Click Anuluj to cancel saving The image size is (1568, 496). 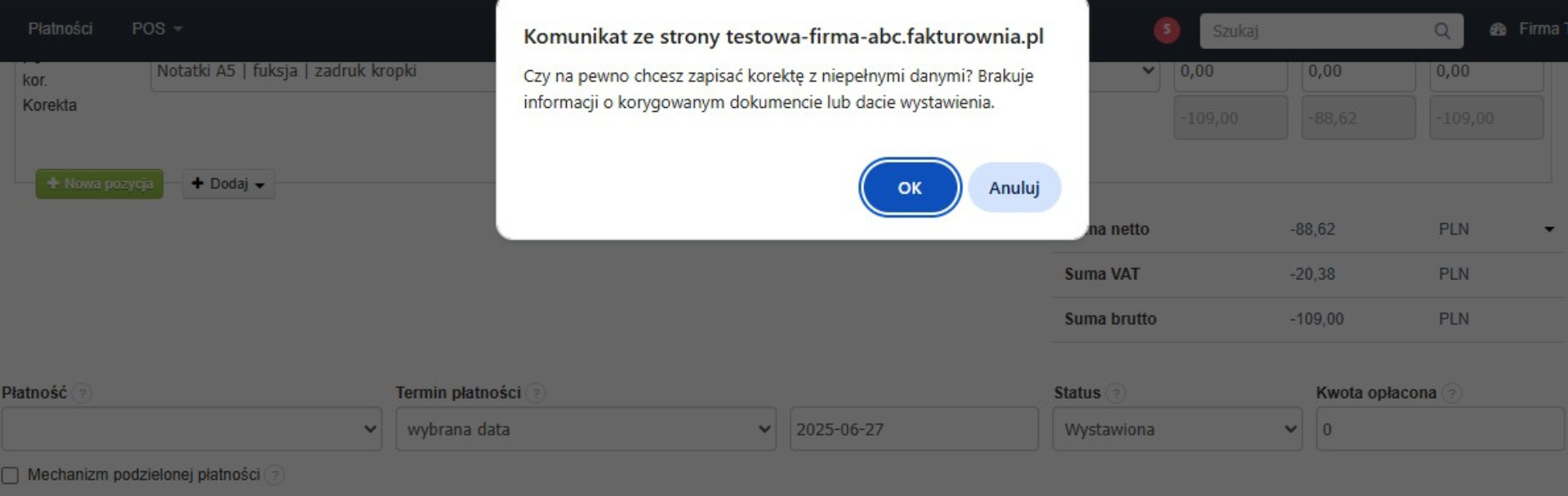click(x=1014, y=187)
